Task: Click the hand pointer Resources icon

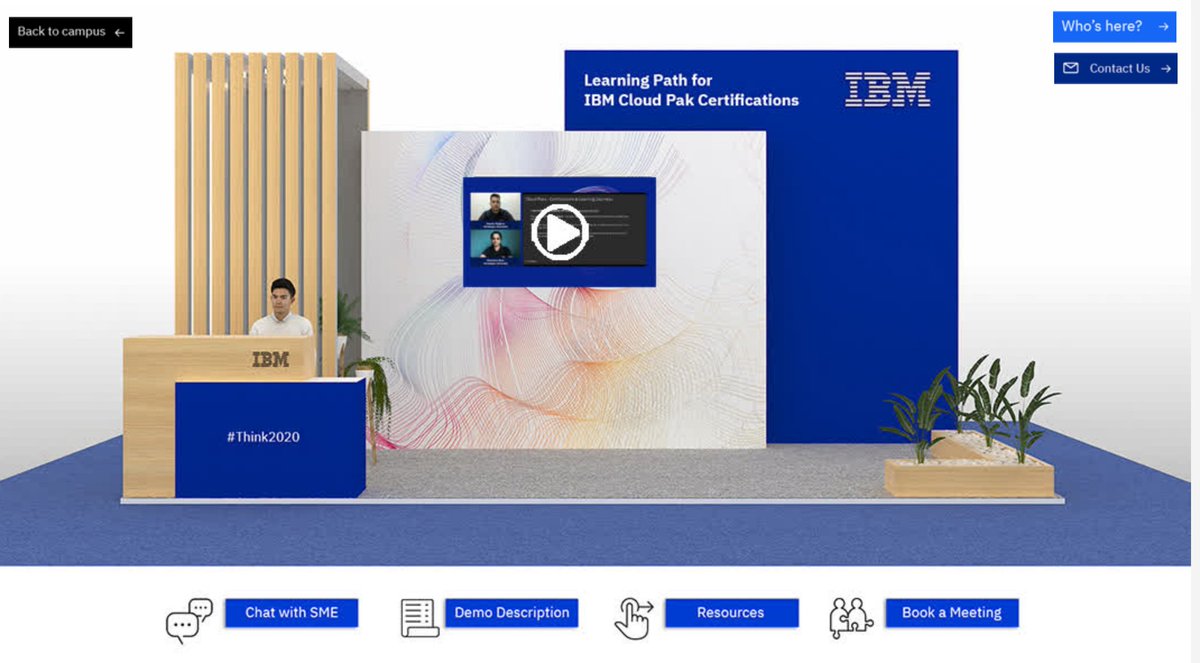Action: 633,618
